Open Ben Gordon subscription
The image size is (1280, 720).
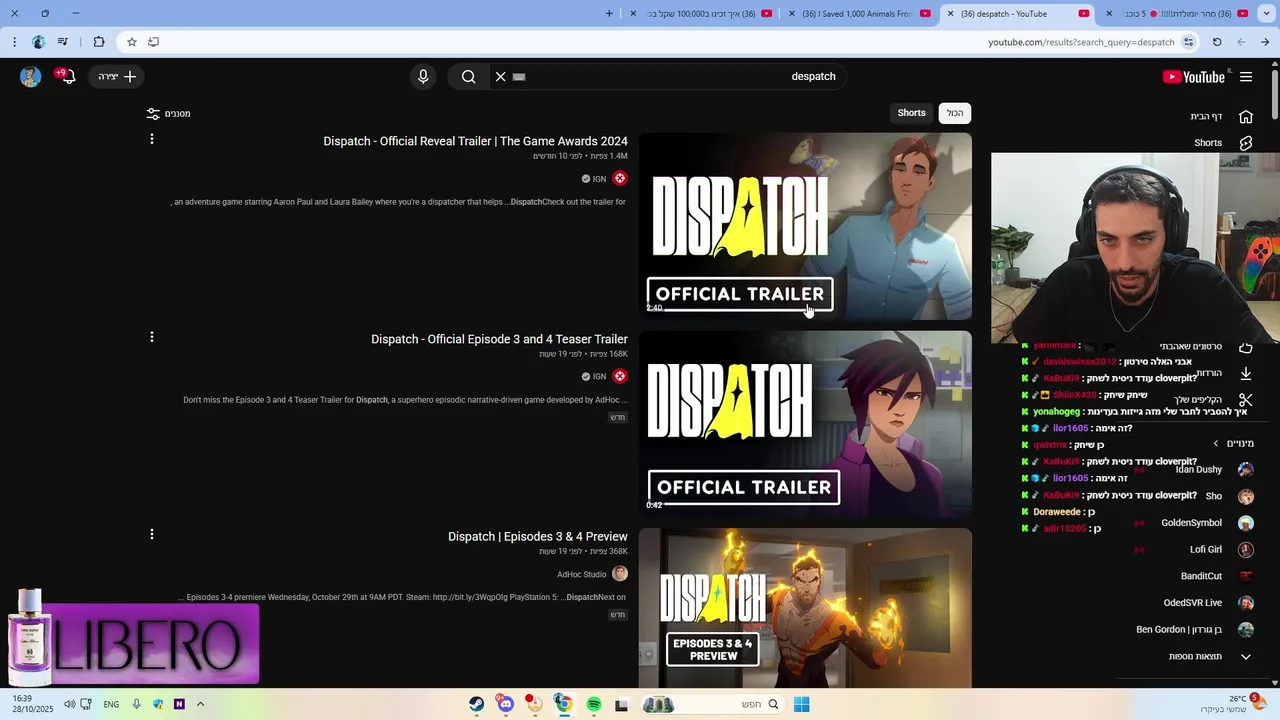pyautogui.click(x=1194, y=630)
